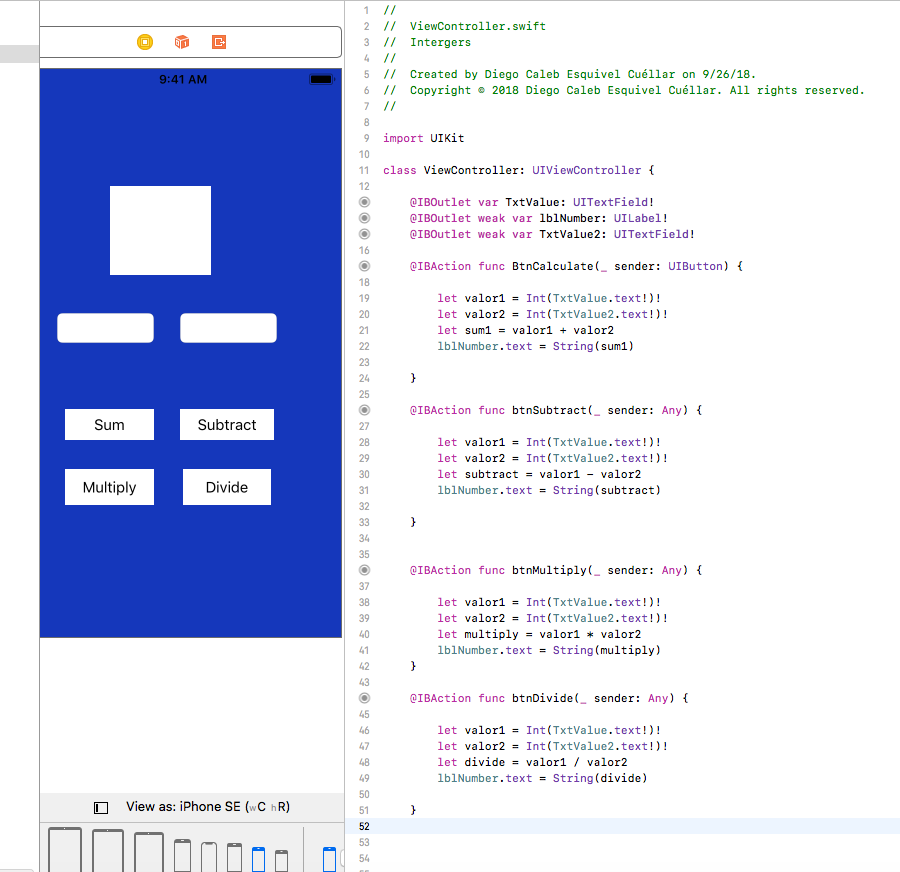Click 'let subtract = valor1 - valor2' line
The height and width of the screenshot is (872, 900).
pos(539,475)
